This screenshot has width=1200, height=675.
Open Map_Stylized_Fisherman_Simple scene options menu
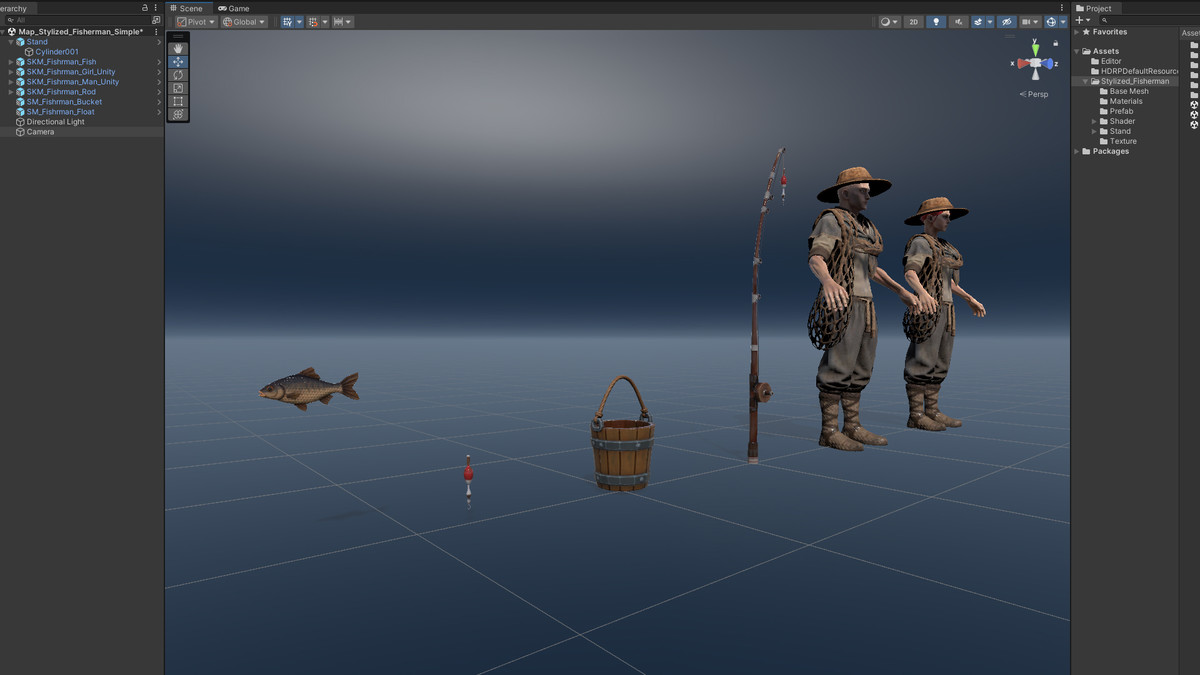coord(156,32)
